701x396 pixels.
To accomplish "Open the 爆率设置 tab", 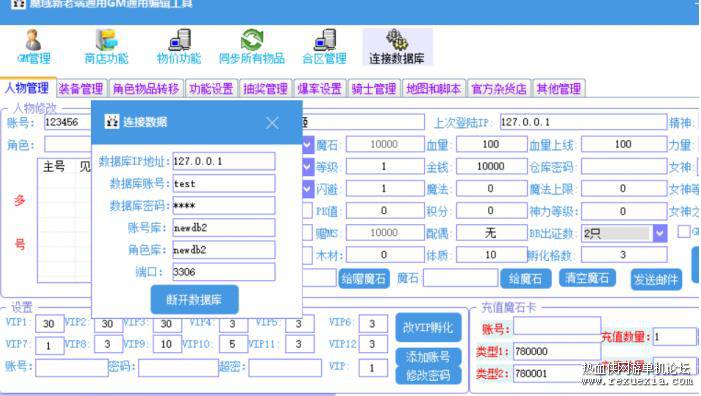I will (320, 88).
